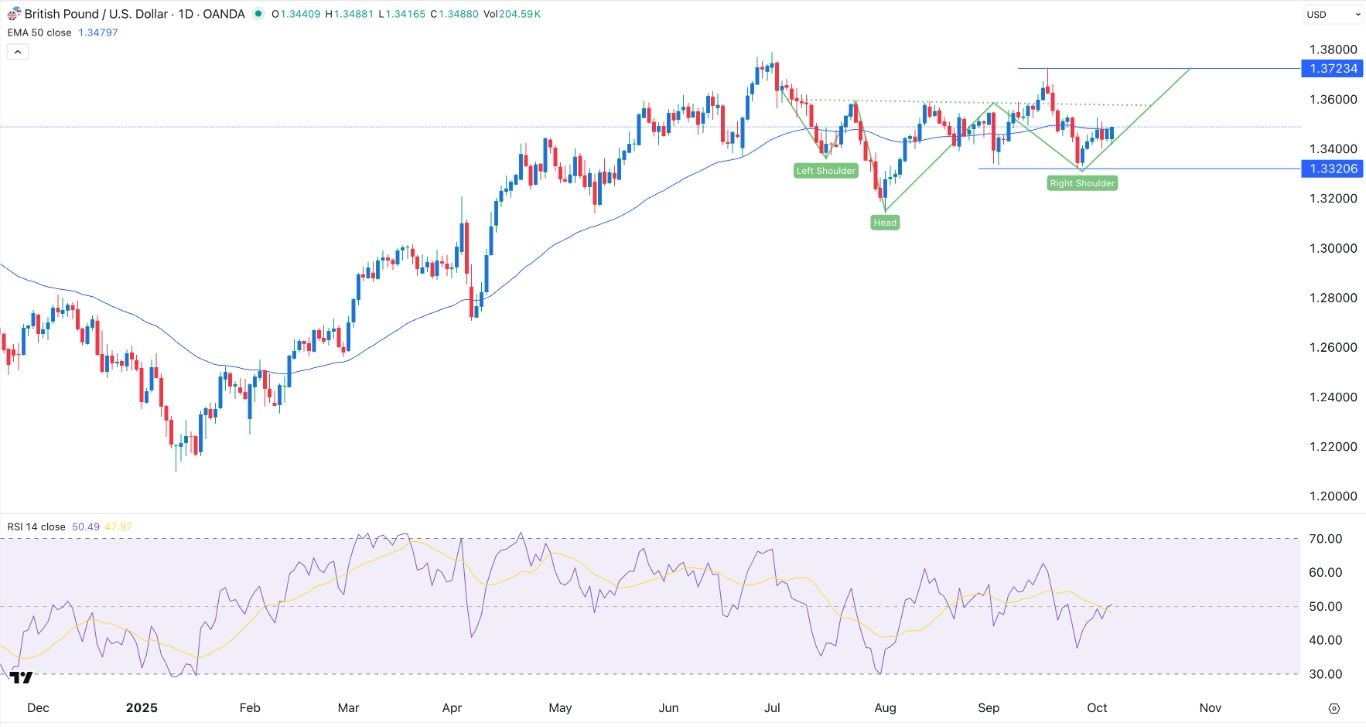Select the 1.37234 resistance price label
This screenshot has width=1366, height=727.
[x=1333, y=69]
